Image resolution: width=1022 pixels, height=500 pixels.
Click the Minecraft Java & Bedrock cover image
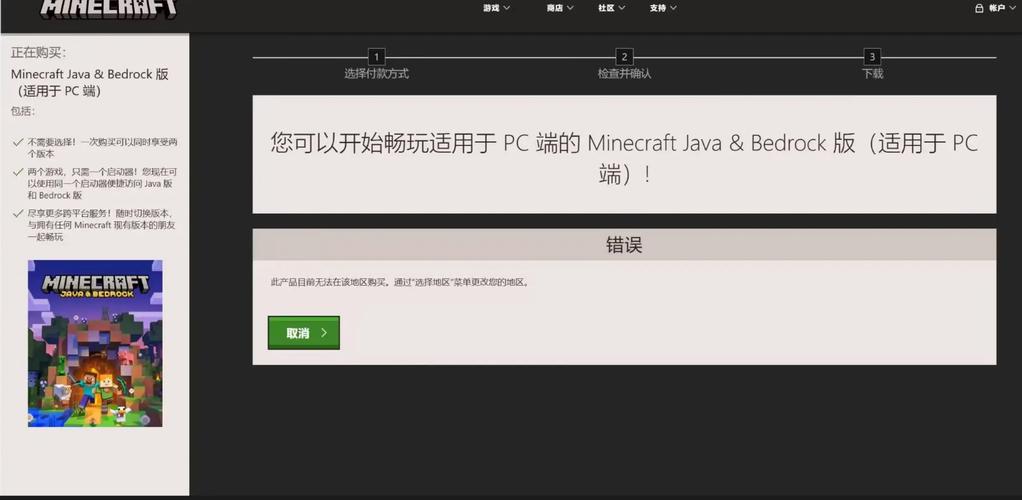[95, 344]
